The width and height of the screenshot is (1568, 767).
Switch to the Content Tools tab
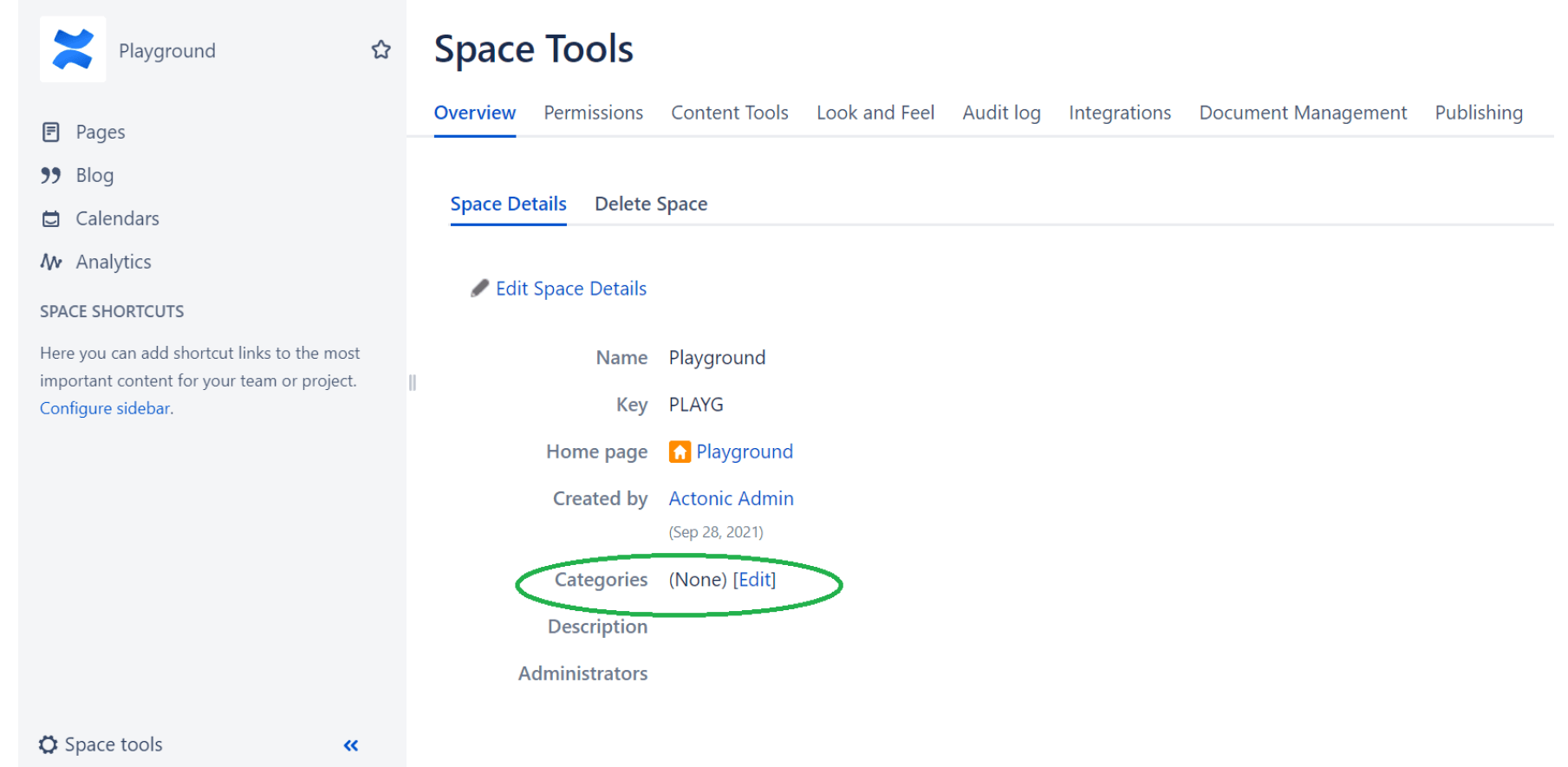(730, 113)
